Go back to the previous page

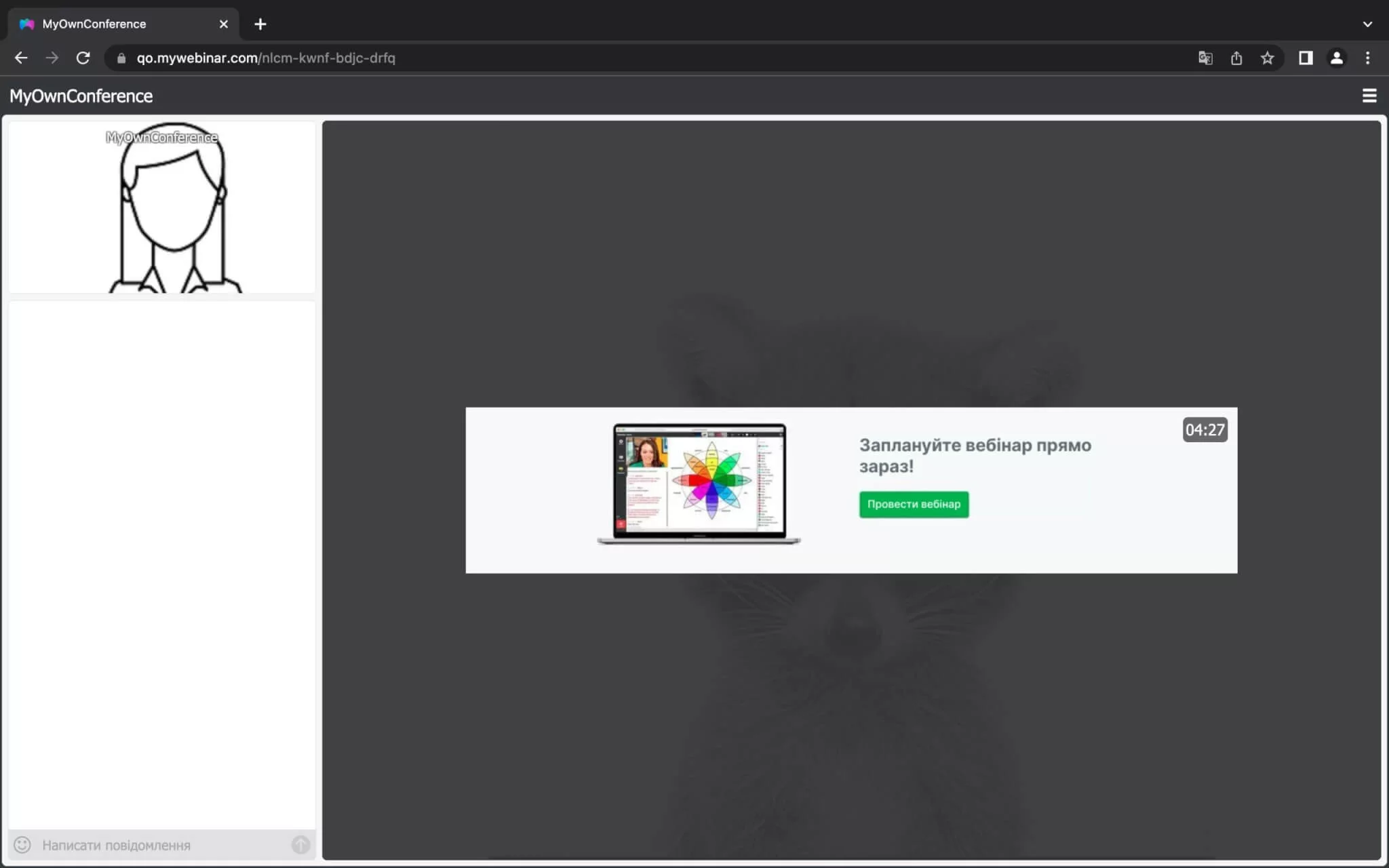(x=21, y=58)
